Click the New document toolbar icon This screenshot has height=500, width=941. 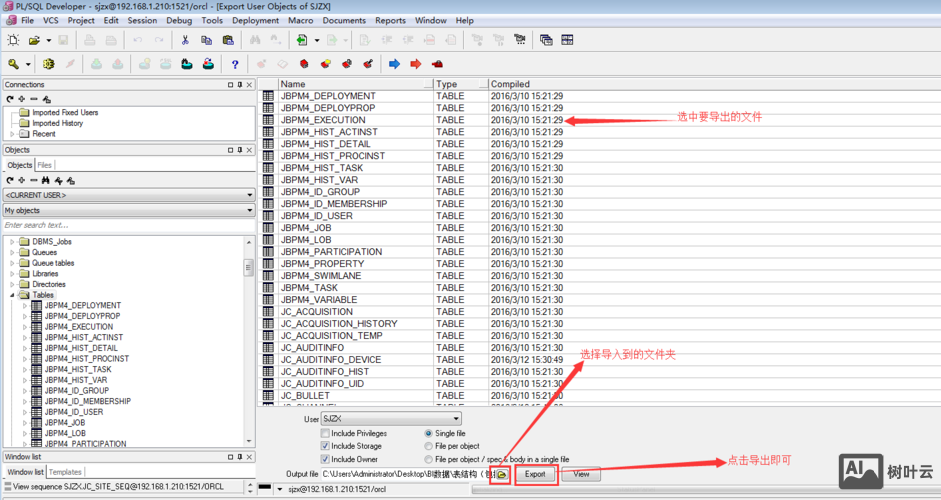13,40
